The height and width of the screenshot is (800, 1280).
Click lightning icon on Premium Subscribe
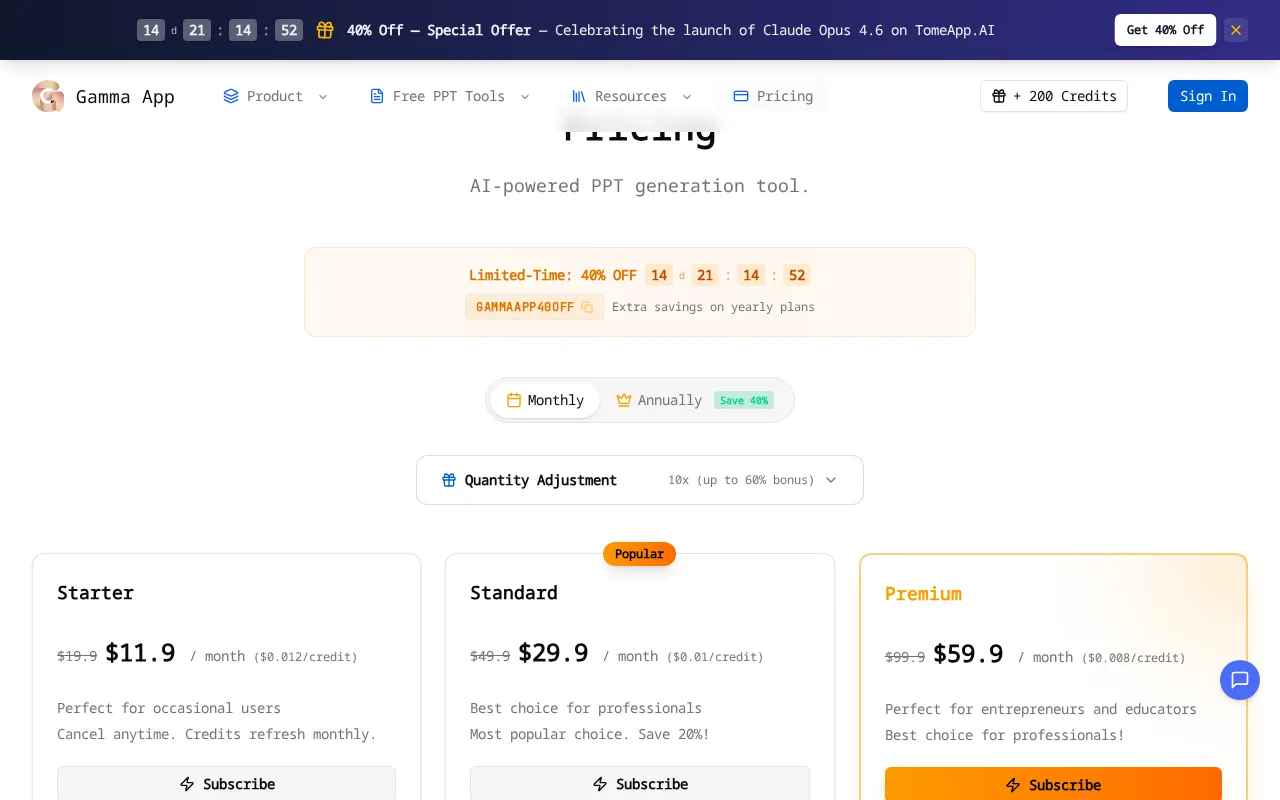pos(1013,785)
